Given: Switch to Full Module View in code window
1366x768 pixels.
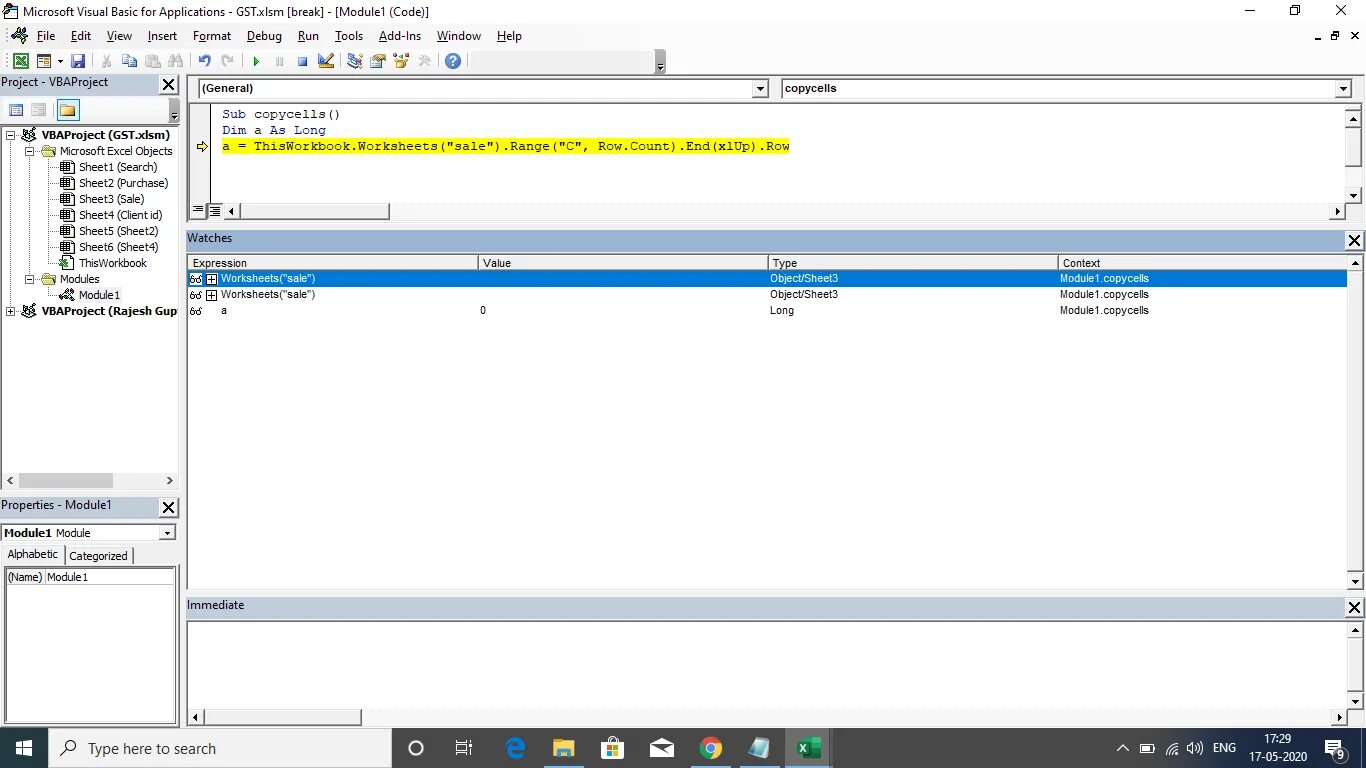Looking at the screenshot, I should (x=214, y=211).
